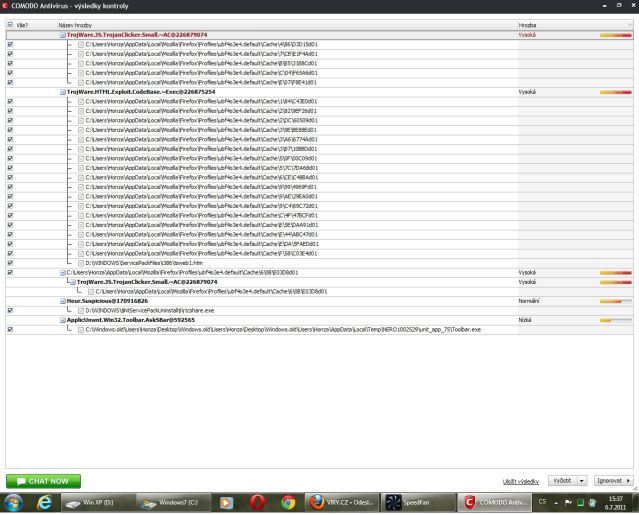The image size is (639, 515).
Task: Click the file icon of Toolbar.exe row
Action: coord(81,330)
